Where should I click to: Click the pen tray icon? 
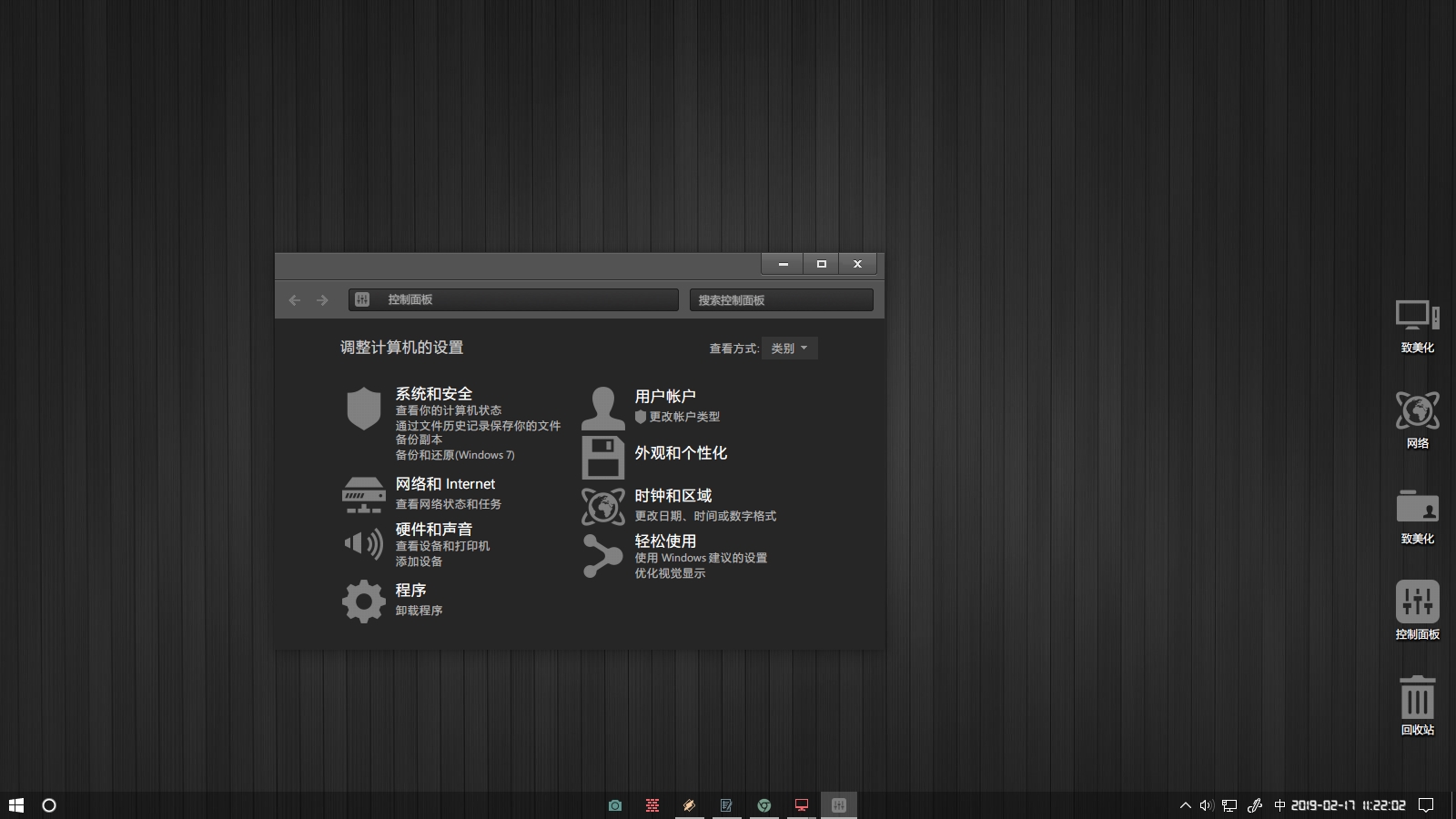coord(1255,805)
